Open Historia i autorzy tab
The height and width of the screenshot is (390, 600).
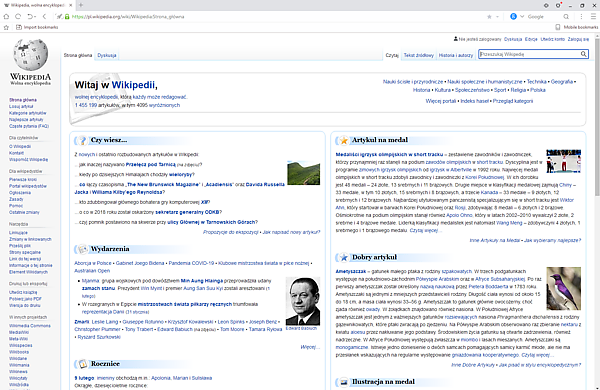pyautogui.click(x=456, y=55)
